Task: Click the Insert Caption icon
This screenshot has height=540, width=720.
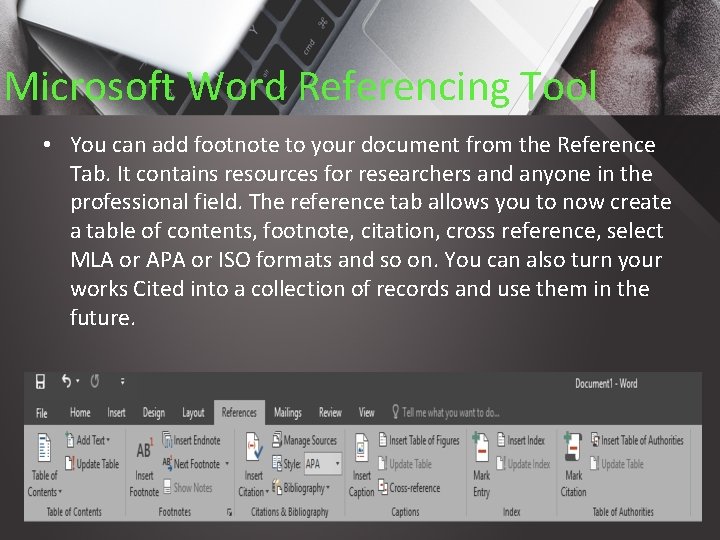Action: 361,448
